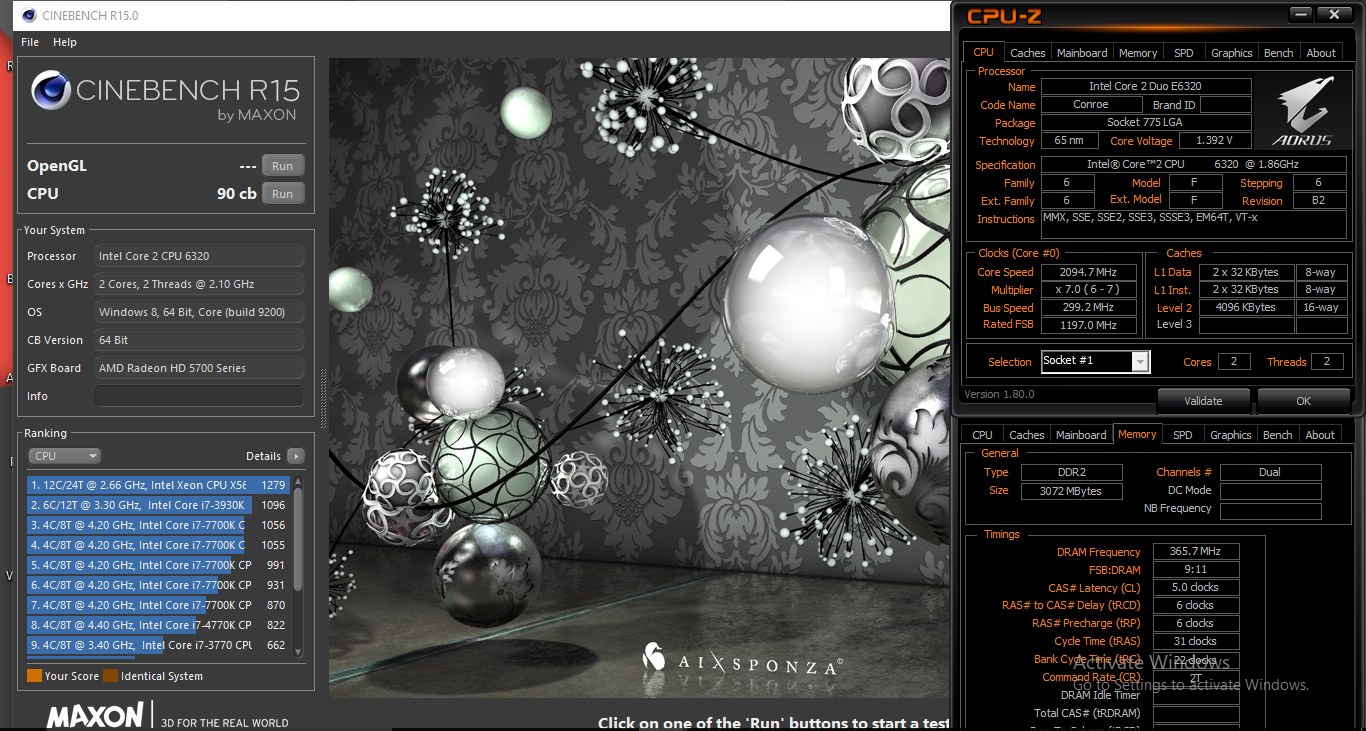Select ranking entry i7-4770K score 822
1366x731 pixels.
[x=158, y=625]
